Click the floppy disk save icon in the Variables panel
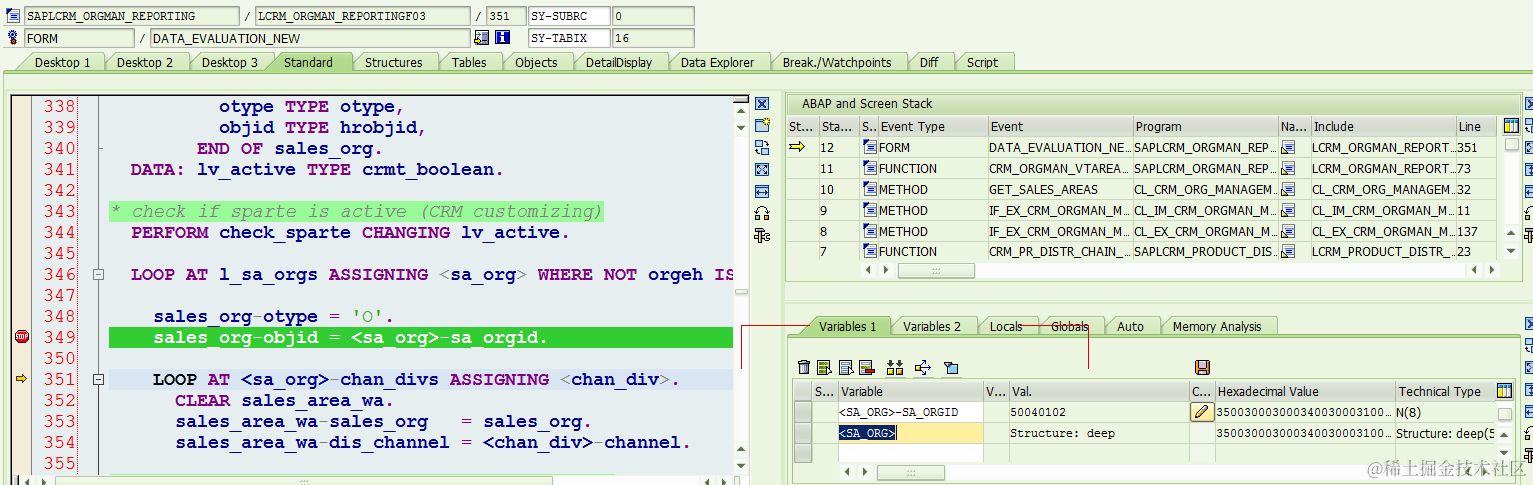This screenshot has height=485, width=1533. tap(1203, 368)
